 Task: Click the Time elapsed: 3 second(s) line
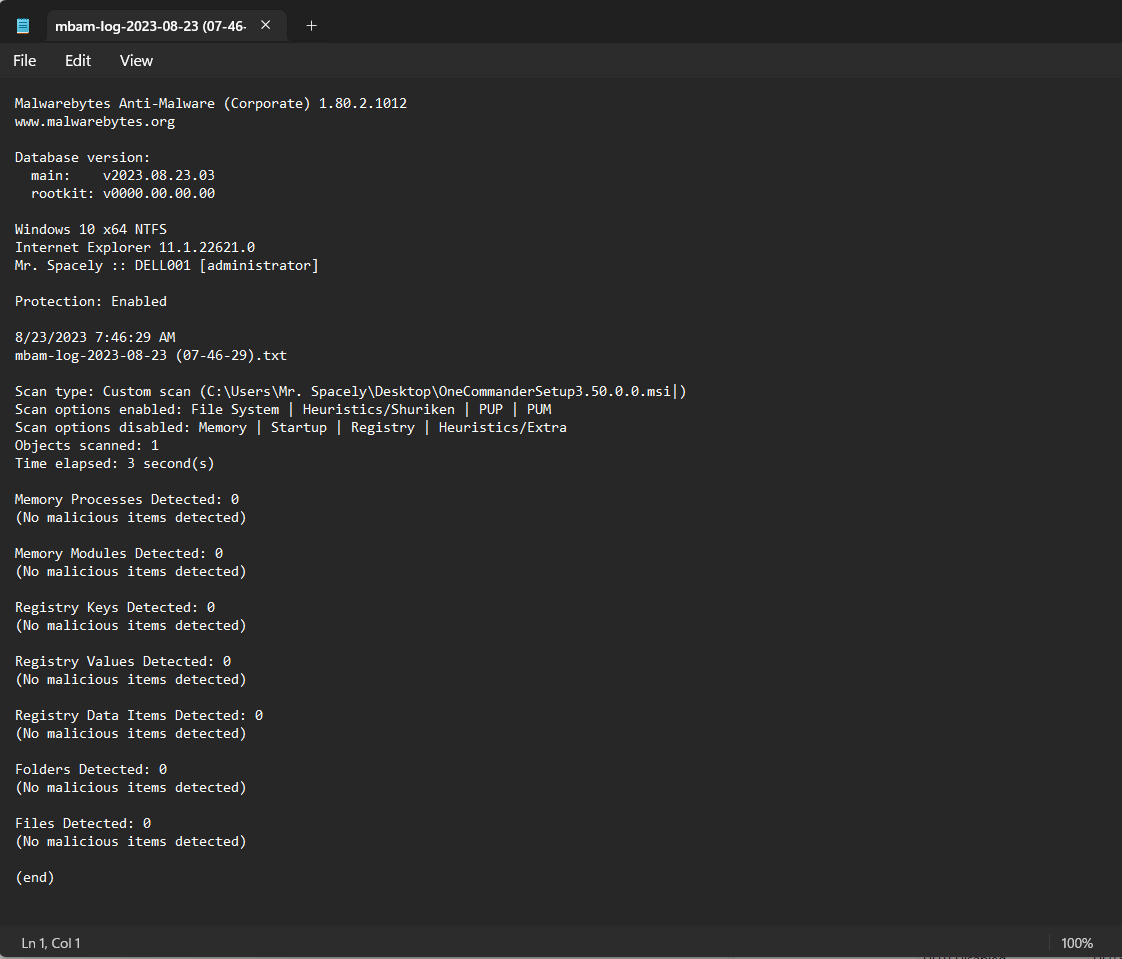[x=114, y=463]
